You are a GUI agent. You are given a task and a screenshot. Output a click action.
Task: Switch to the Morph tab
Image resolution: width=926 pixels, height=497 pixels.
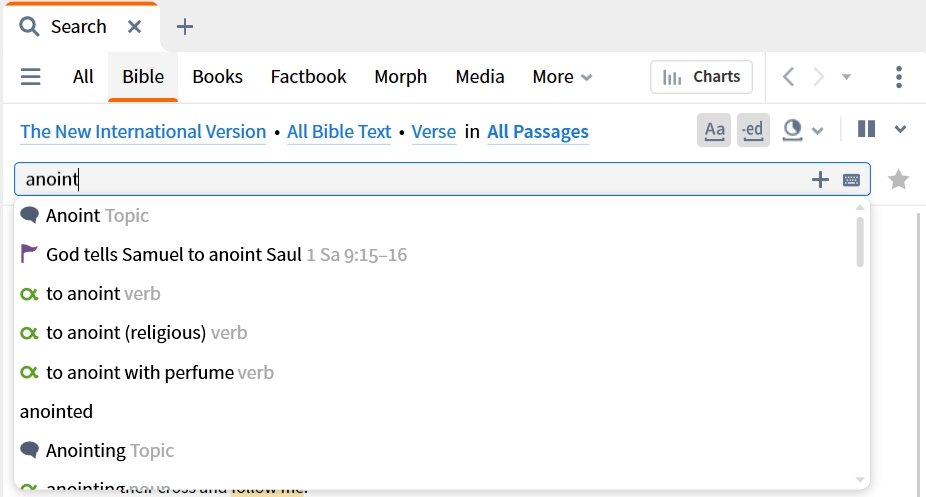(400, 77)
